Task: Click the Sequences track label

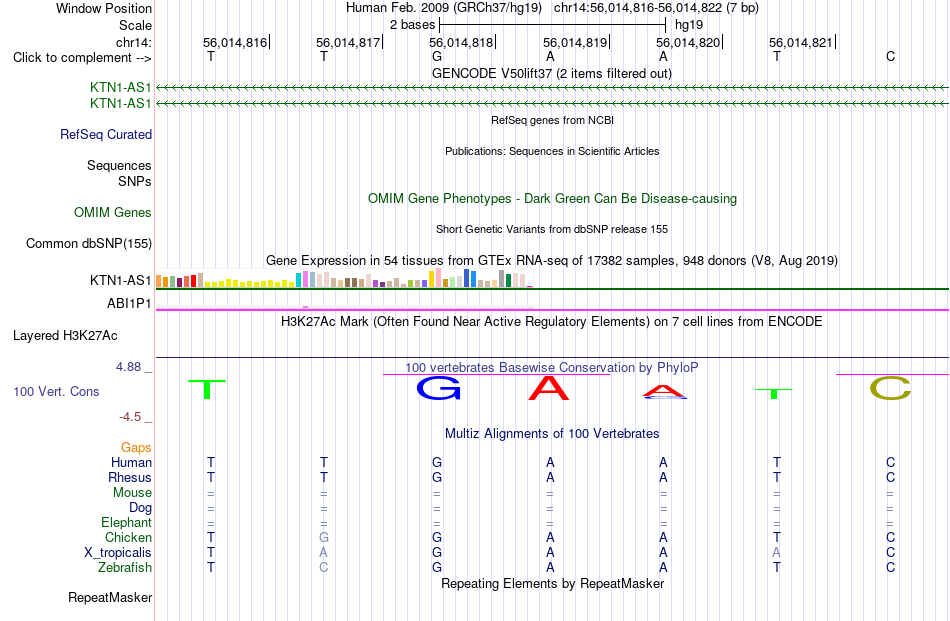Action: [119, 165]
